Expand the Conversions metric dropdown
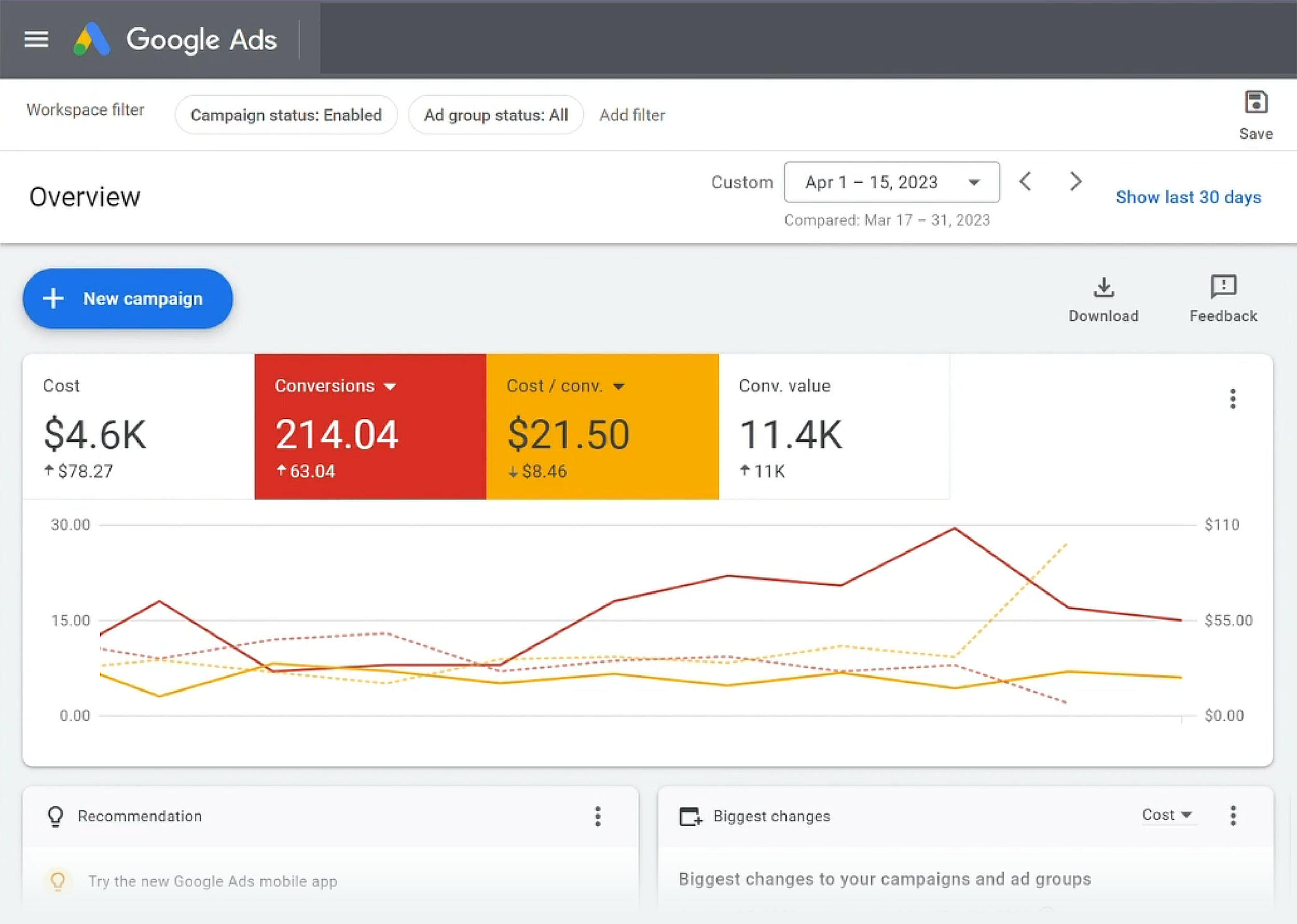Viewport: 1297px width, 924px height. [x=390, y=387]
